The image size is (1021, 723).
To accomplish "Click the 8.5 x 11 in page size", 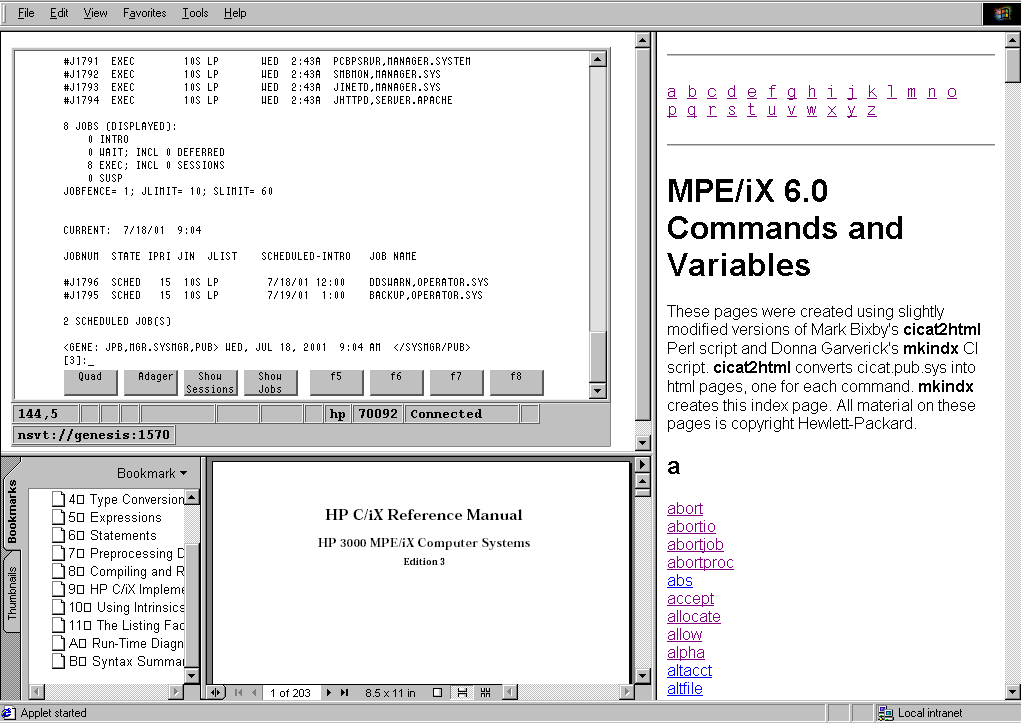I will pos(390,693).
